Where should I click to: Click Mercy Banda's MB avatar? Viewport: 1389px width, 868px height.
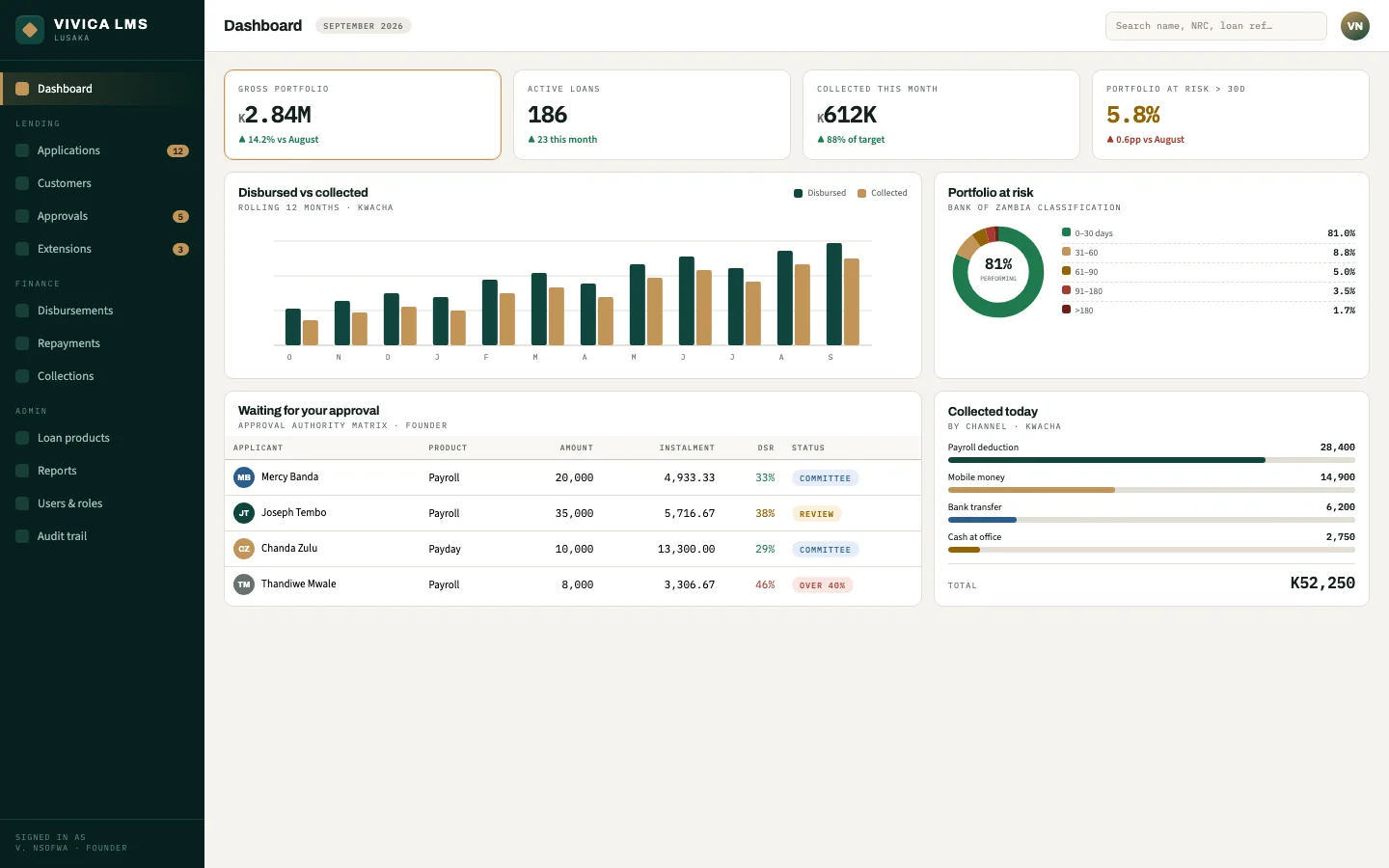(x=244, y=477)
